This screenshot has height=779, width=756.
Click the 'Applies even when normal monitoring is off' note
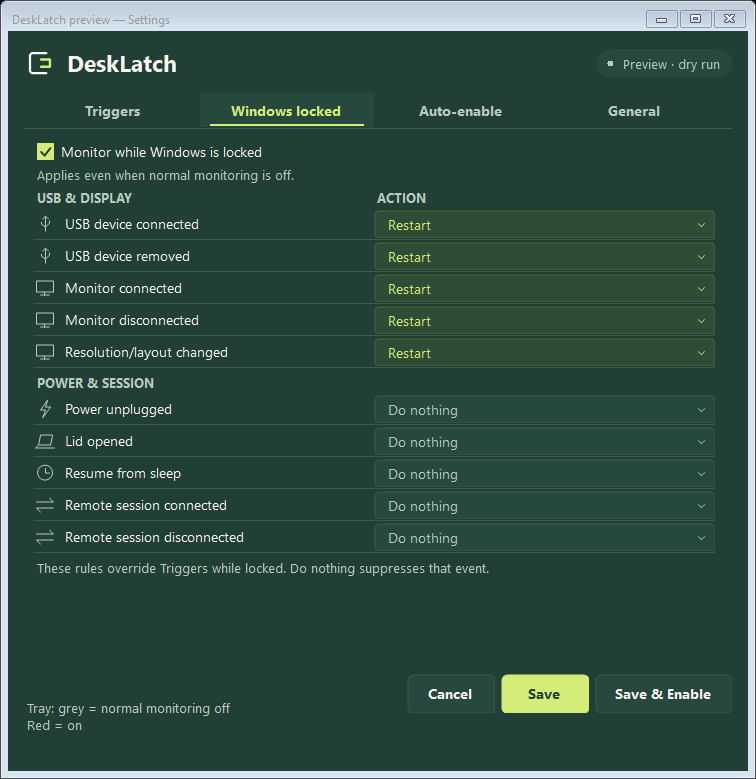pyautogui.click(x=165, y=176)
